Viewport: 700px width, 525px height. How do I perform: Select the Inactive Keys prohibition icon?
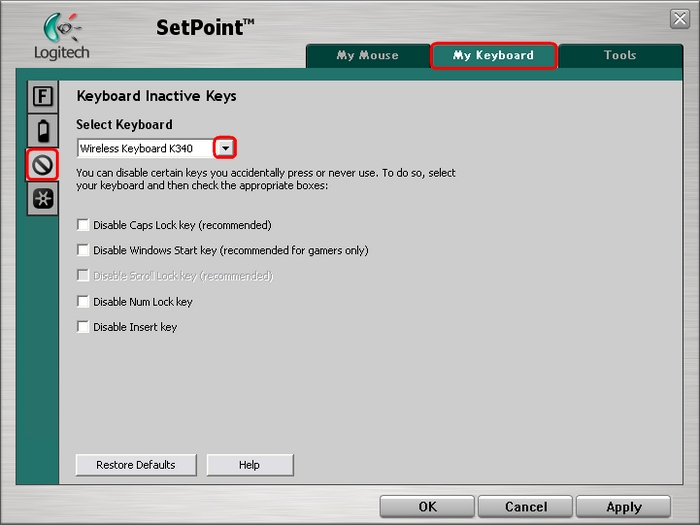[43, 164]
